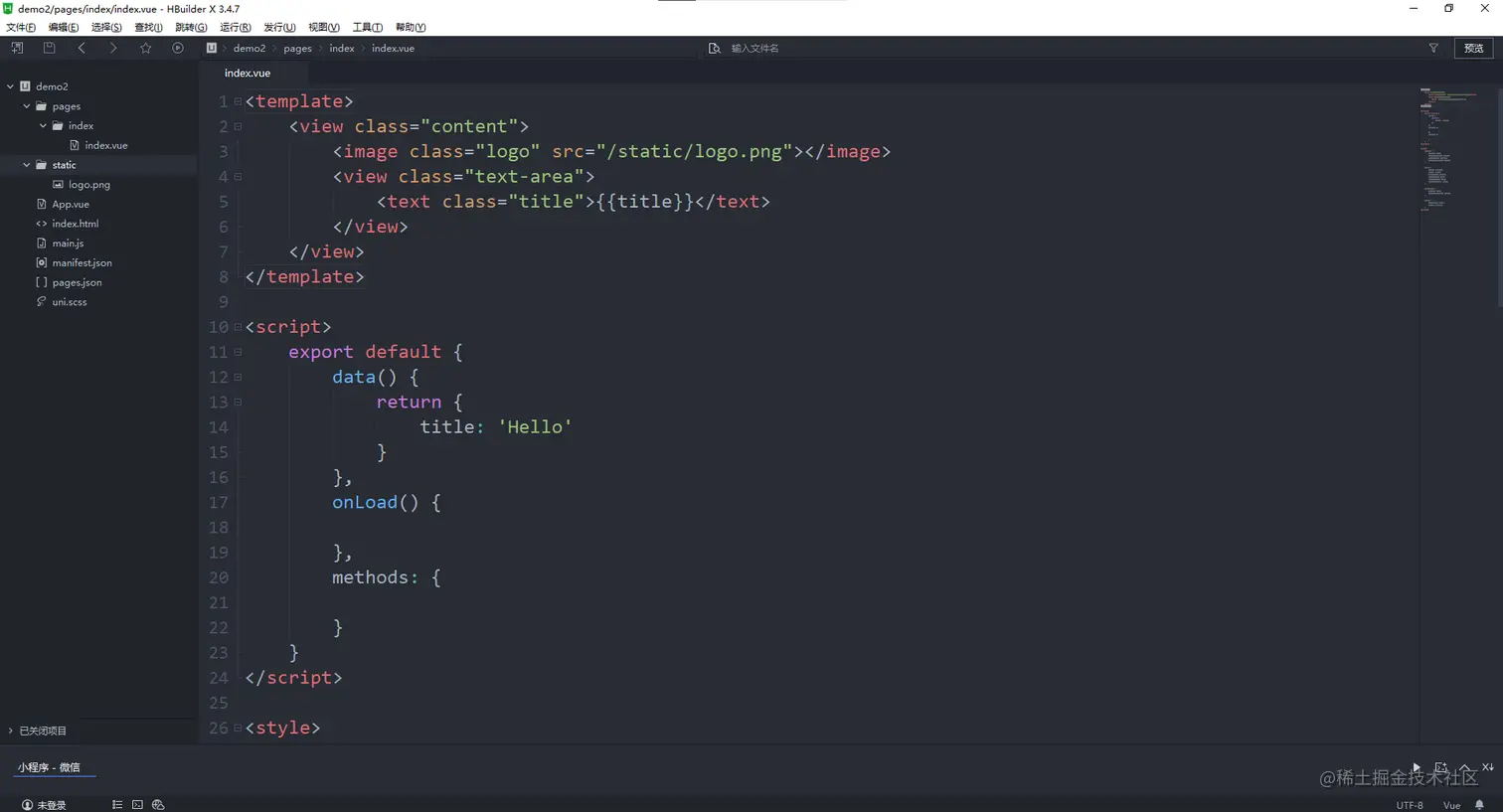
Task: Click the file search icon beside filename input
Action: pos(714,48)
